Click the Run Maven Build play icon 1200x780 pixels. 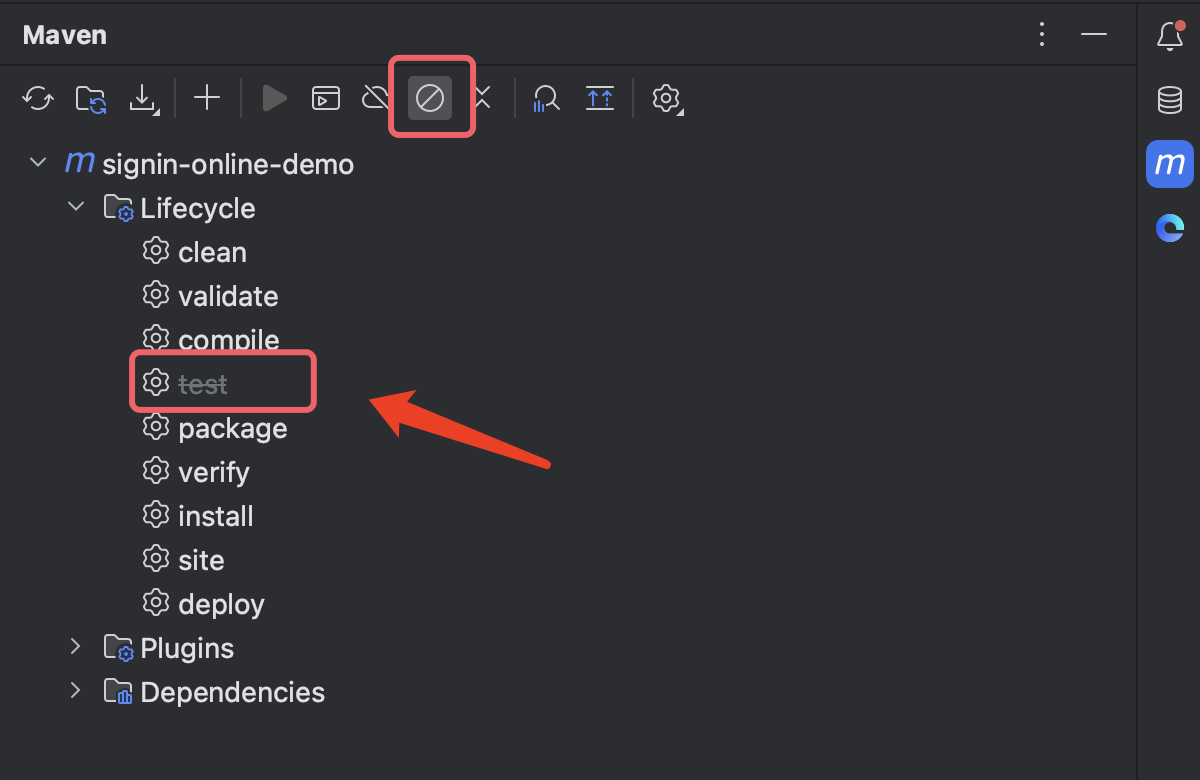point(274,98)
